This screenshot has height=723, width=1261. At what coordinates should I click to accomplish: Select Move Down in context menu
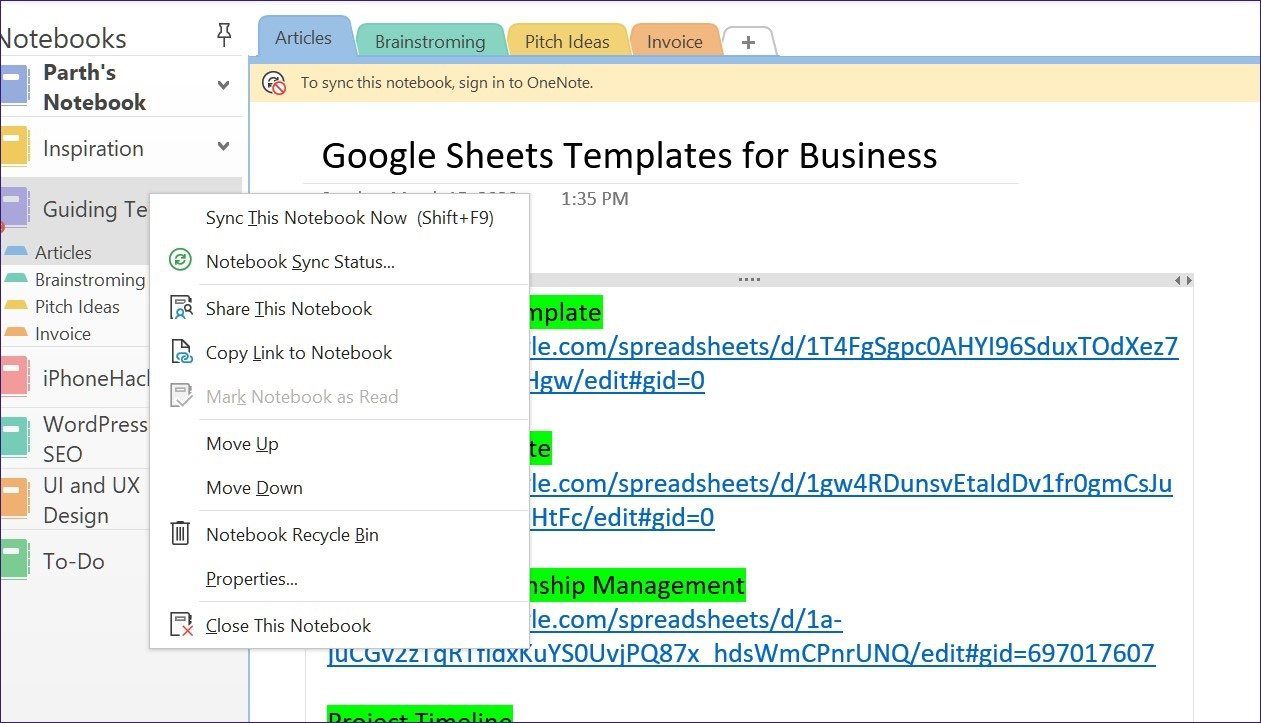tap(339, 488)
